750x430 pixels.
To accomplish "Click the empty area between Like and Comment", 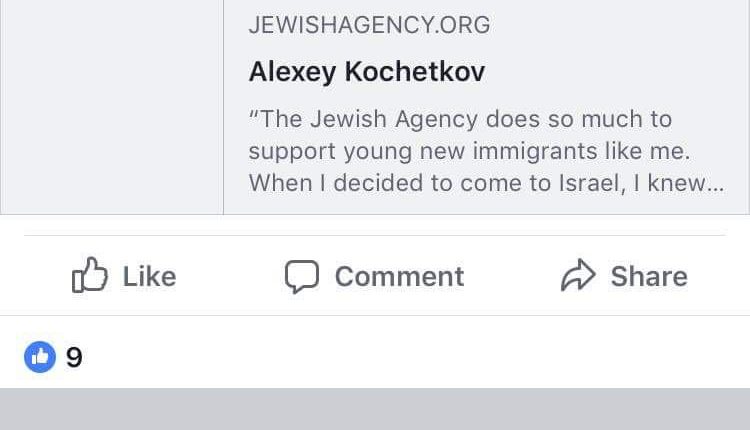I will (230, 277).
